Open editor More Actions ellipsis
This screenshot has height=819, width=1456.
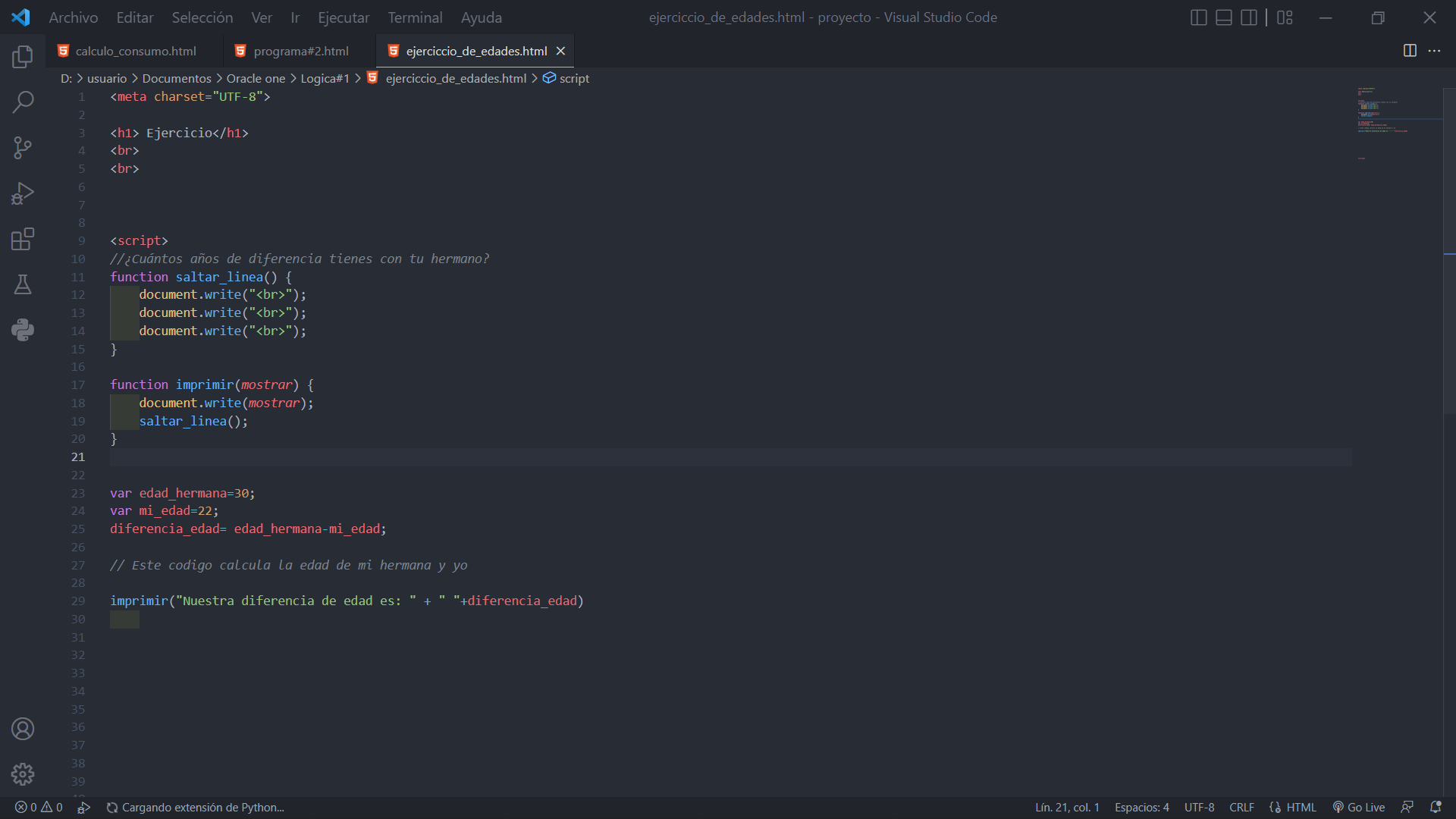[1434, 51]
